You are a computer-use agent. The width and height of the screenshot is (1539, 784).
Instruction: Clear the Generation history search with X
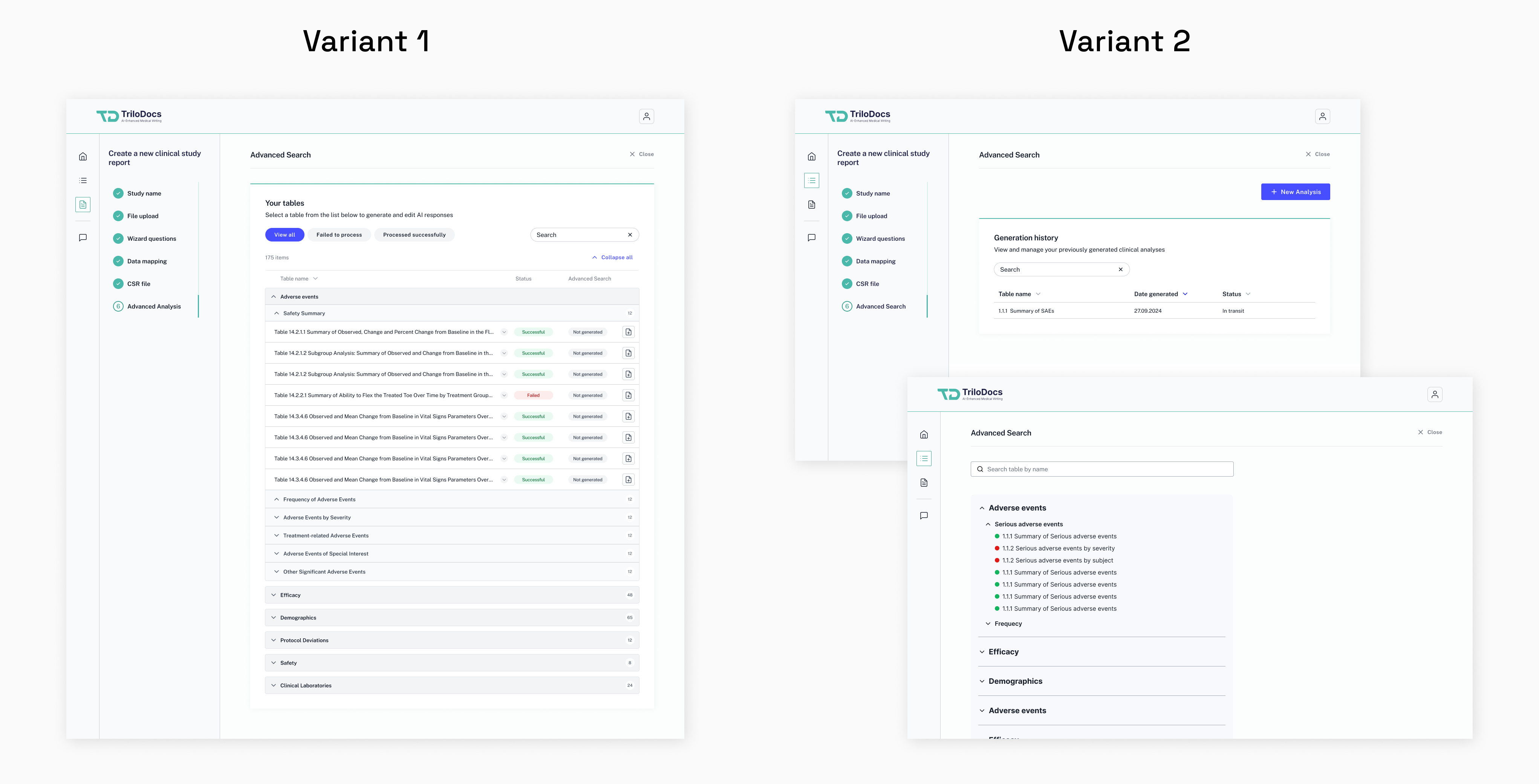(x=1120, y=269)
